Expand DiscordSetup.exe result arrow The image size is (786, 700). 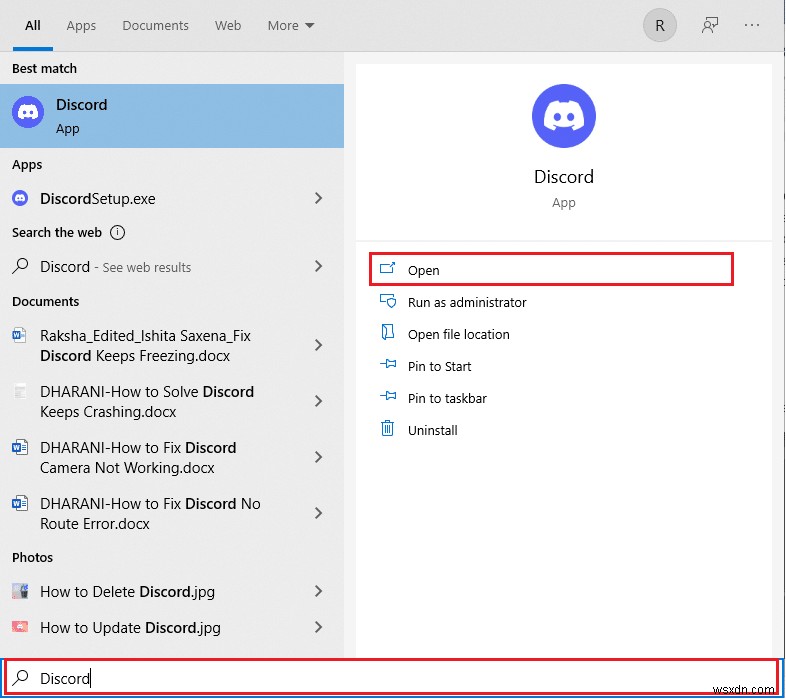click(319, 199)
